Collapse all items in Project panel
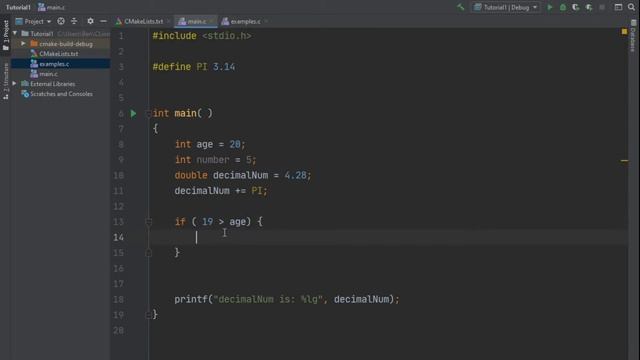Viewport: 640px width, 360px height. click(x=74, y=21)
